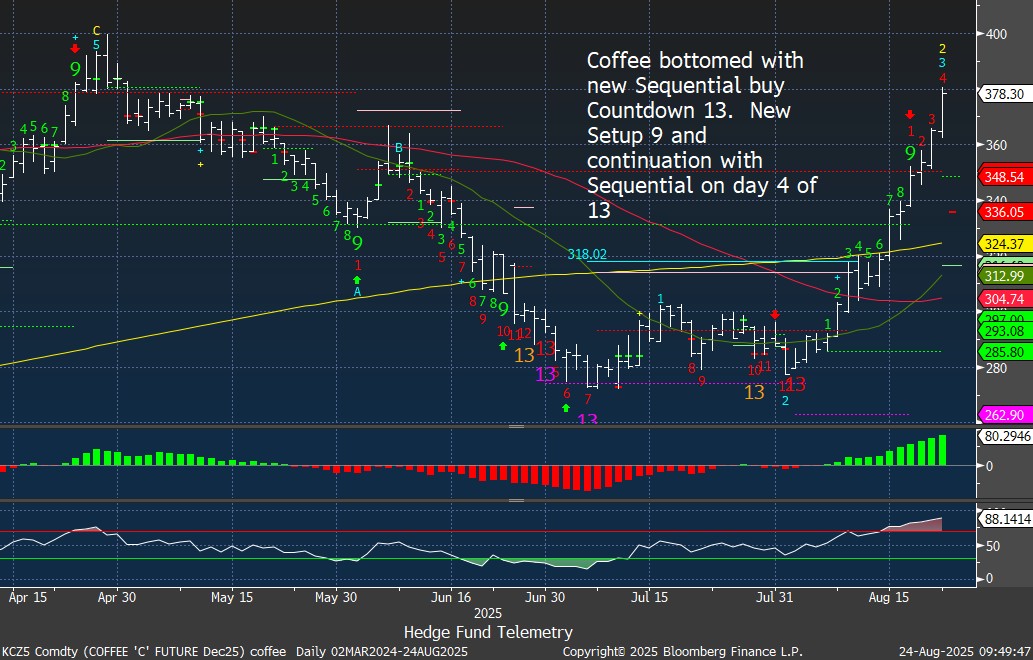The image size is (1033, 660).
Task: Select the Coffee bottomed annotation text
Action: coord(695,135)
